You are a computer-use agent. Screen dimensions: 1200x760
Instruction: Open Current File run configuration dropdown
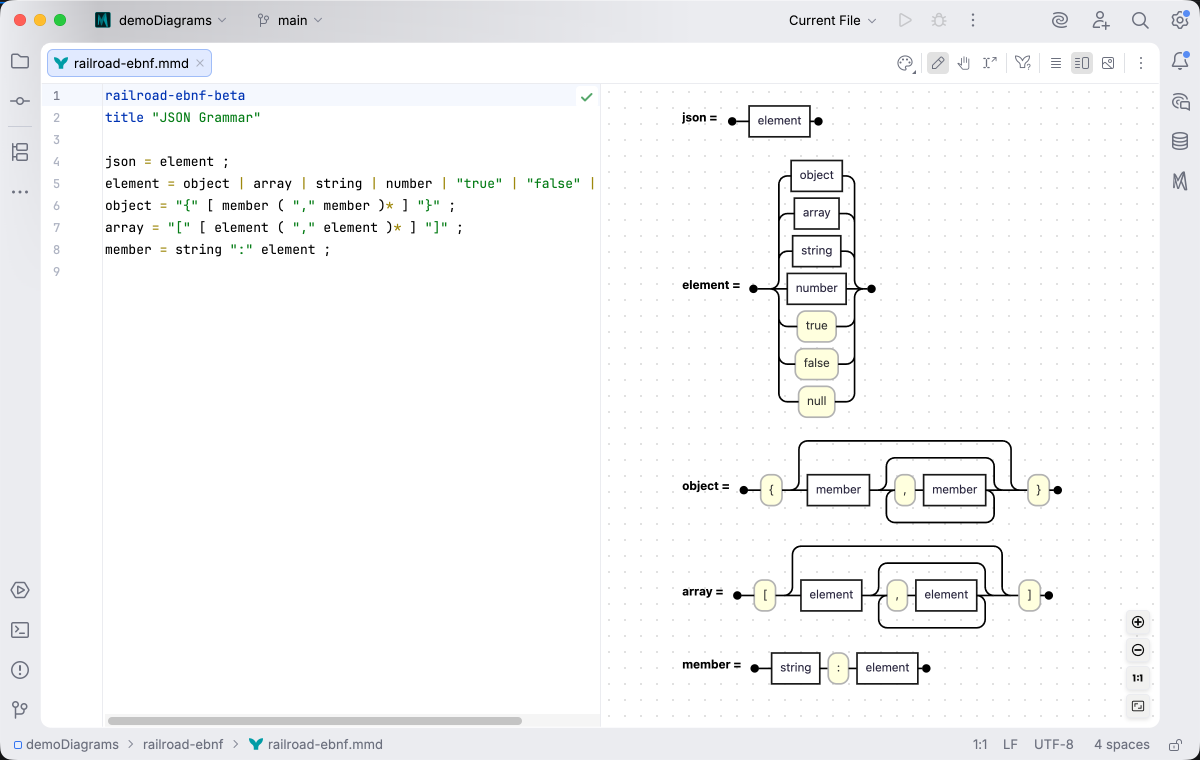tap(833, 20)
